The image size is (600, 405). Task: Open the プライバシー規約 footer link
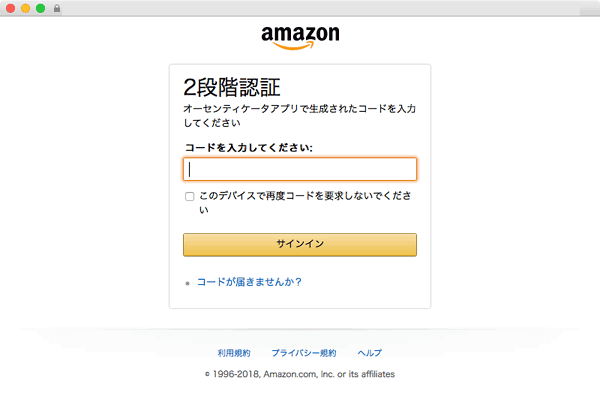click(304, 353)
